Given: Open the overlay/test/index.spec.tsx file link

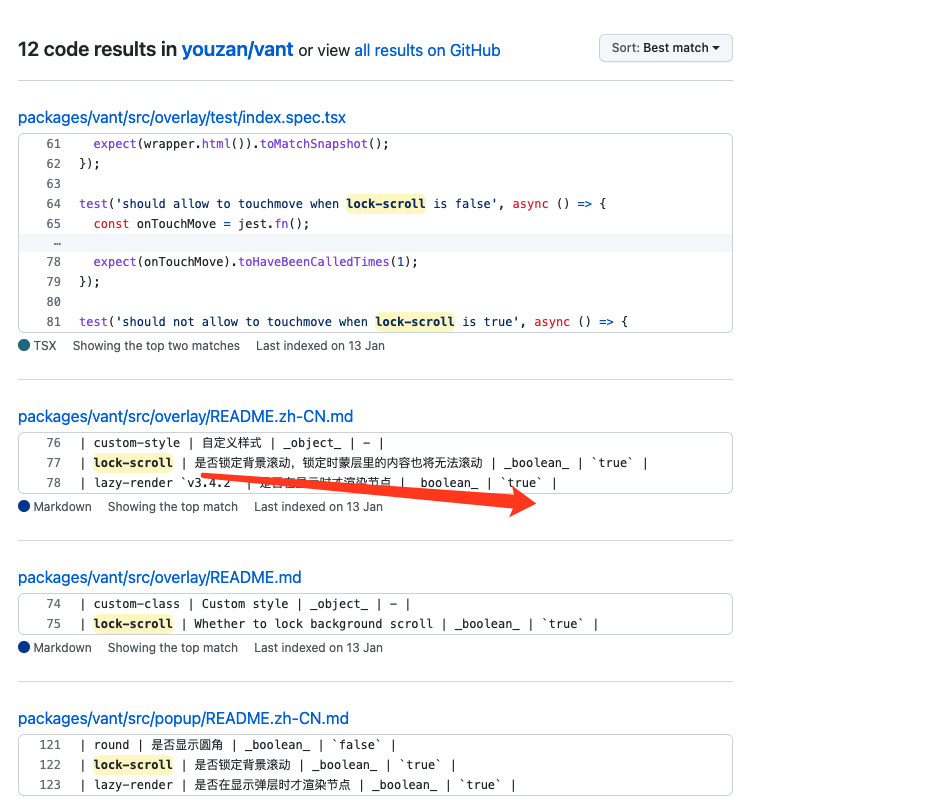Looking at the screenshot, I should pyautogui.click(x=182, y=118).
